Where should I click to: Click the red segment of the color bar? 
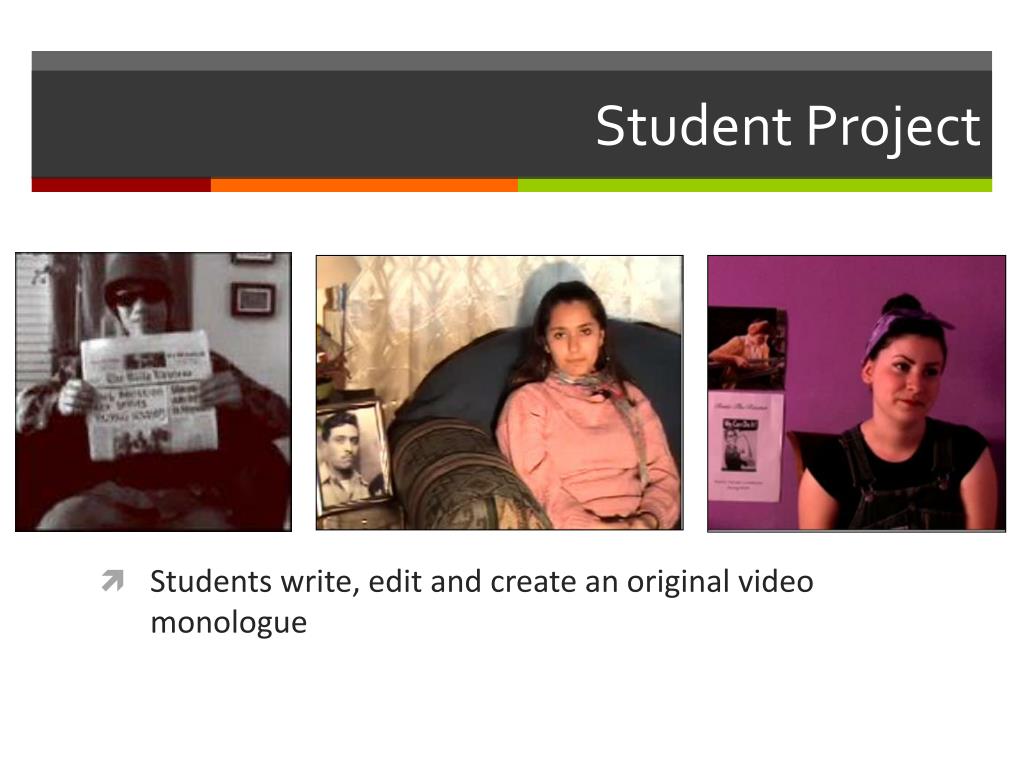click(121, 185)
